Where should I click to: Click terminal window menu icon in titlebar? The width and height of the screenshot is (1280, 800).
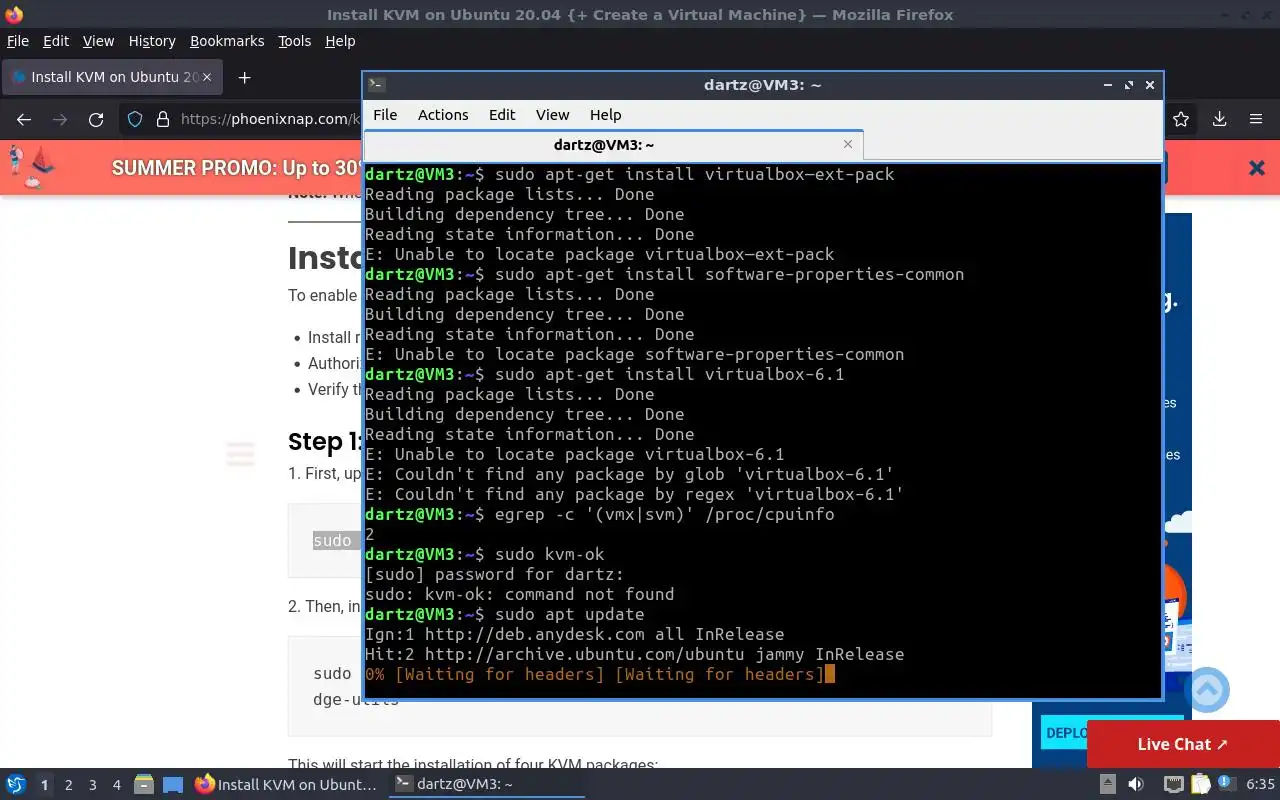click(375, 85)
